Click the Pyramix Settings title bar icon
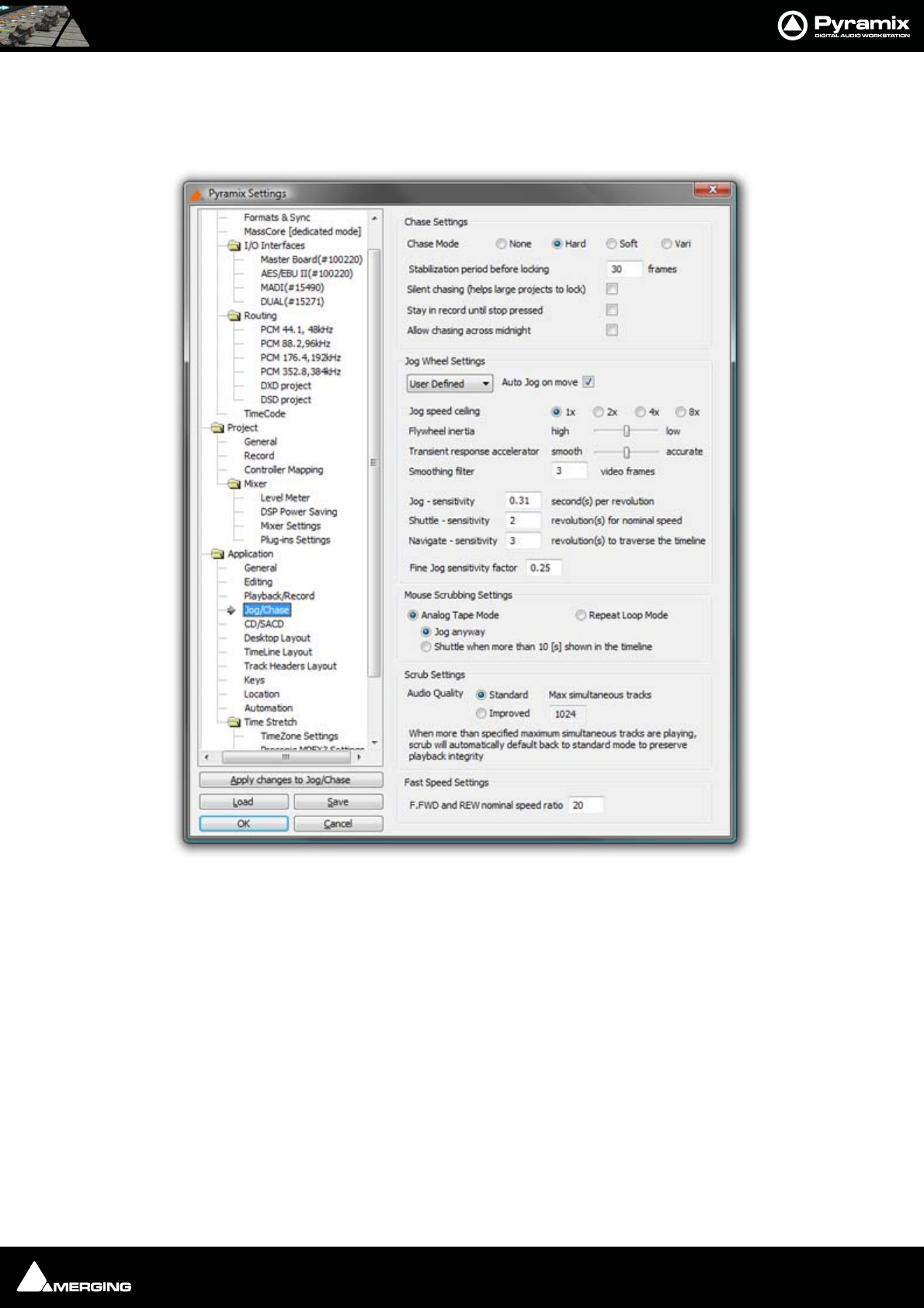The image size is (924, 1308). click(197, 193)
